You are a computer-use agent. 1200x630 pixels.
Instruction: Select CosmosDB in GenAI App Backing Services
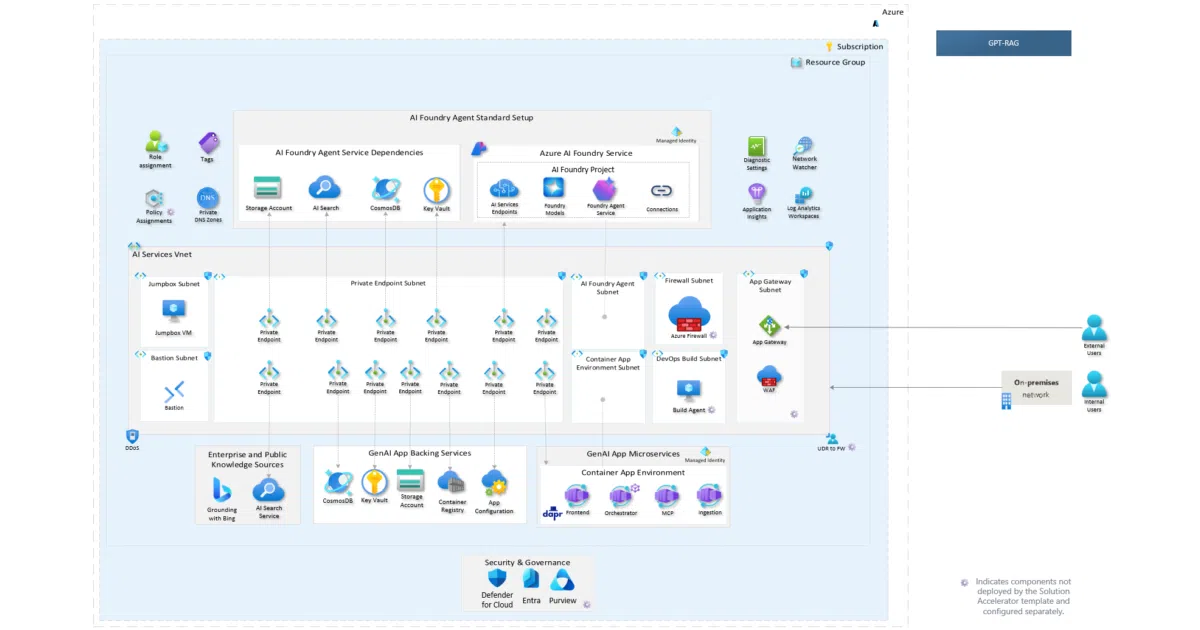click(338, 483)
